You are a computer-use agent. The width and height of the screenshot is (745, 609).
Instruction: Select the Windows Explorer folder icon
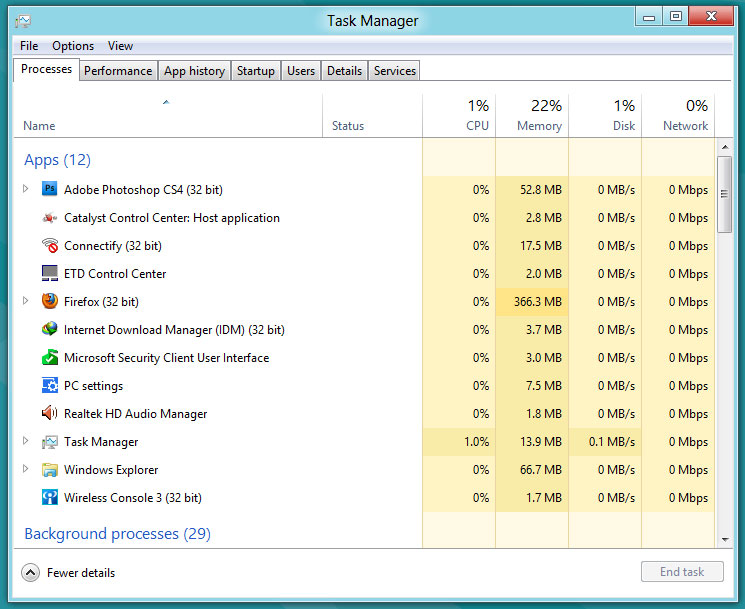pos(50,469)
